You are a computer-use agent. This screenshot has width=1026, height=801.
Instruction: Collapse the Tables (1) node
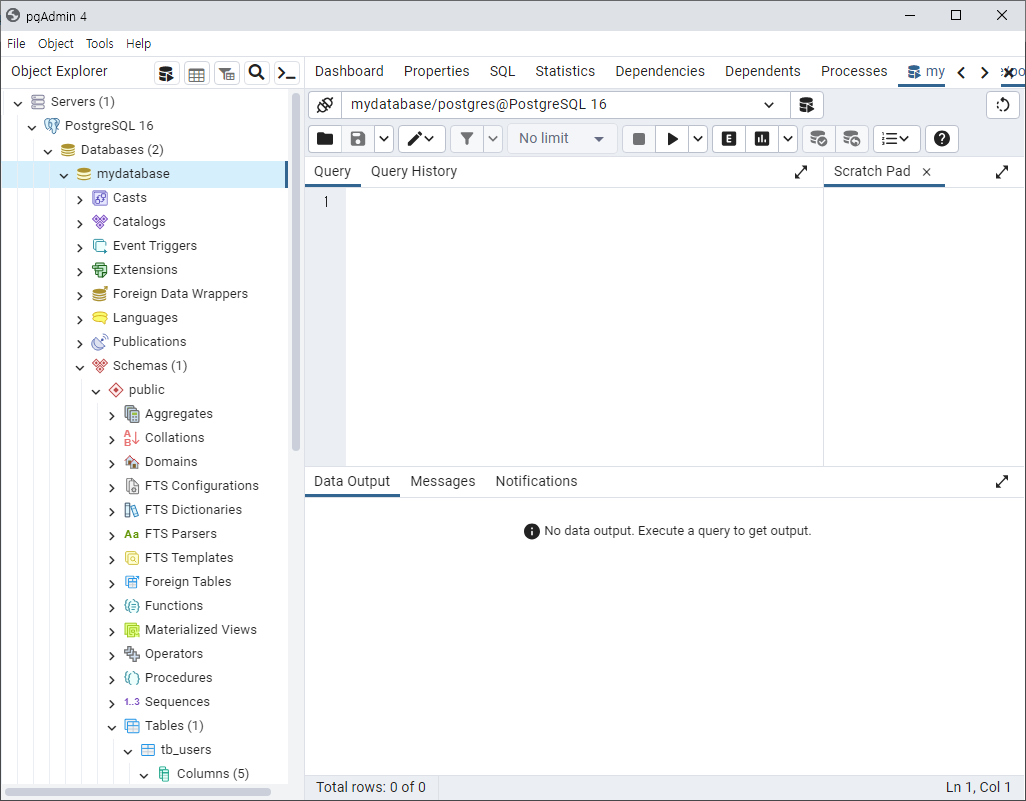[x=112, y=727]
